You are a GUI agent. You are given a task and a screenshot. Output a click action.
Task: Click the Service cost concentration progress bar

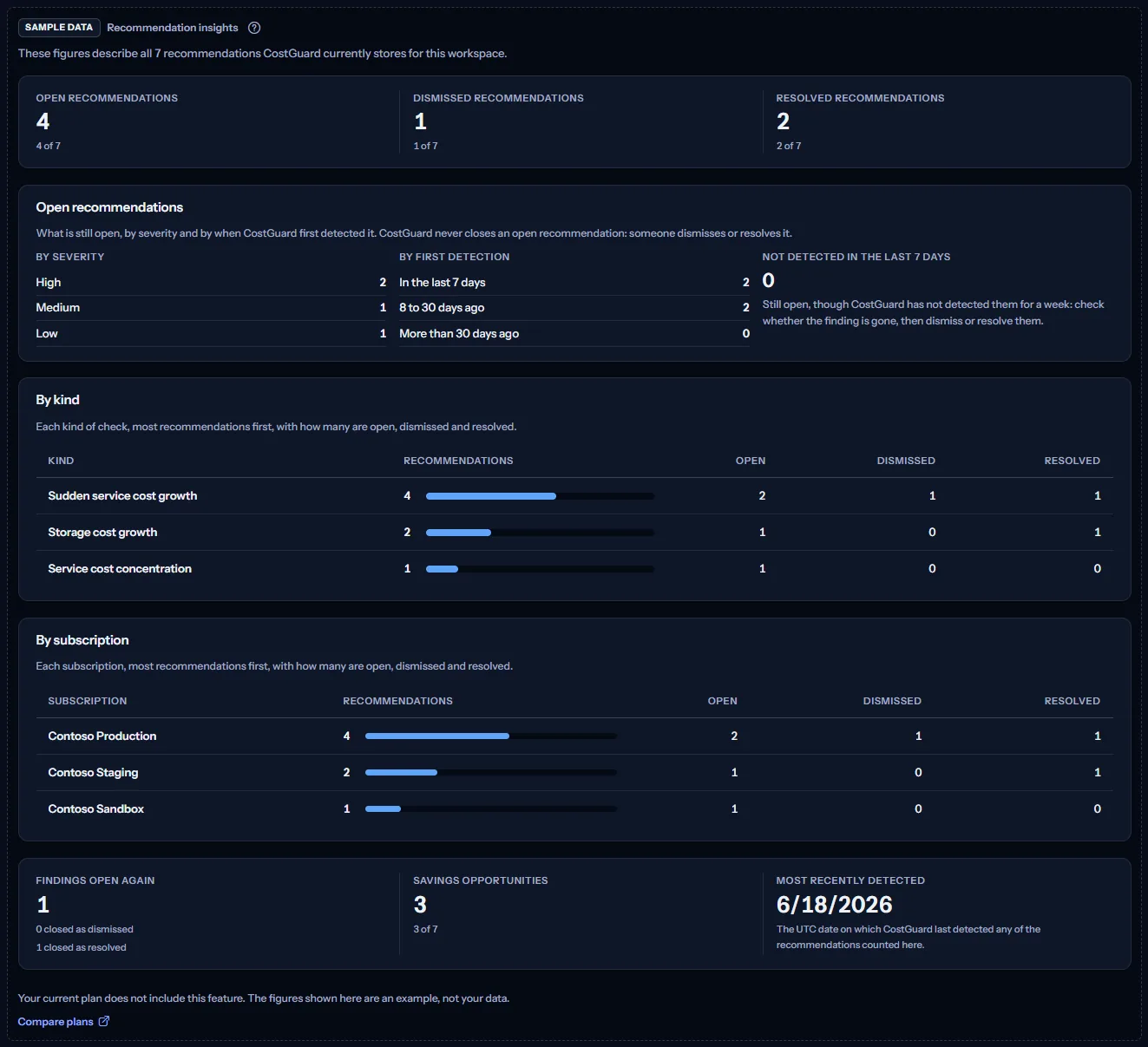point(540,569)
